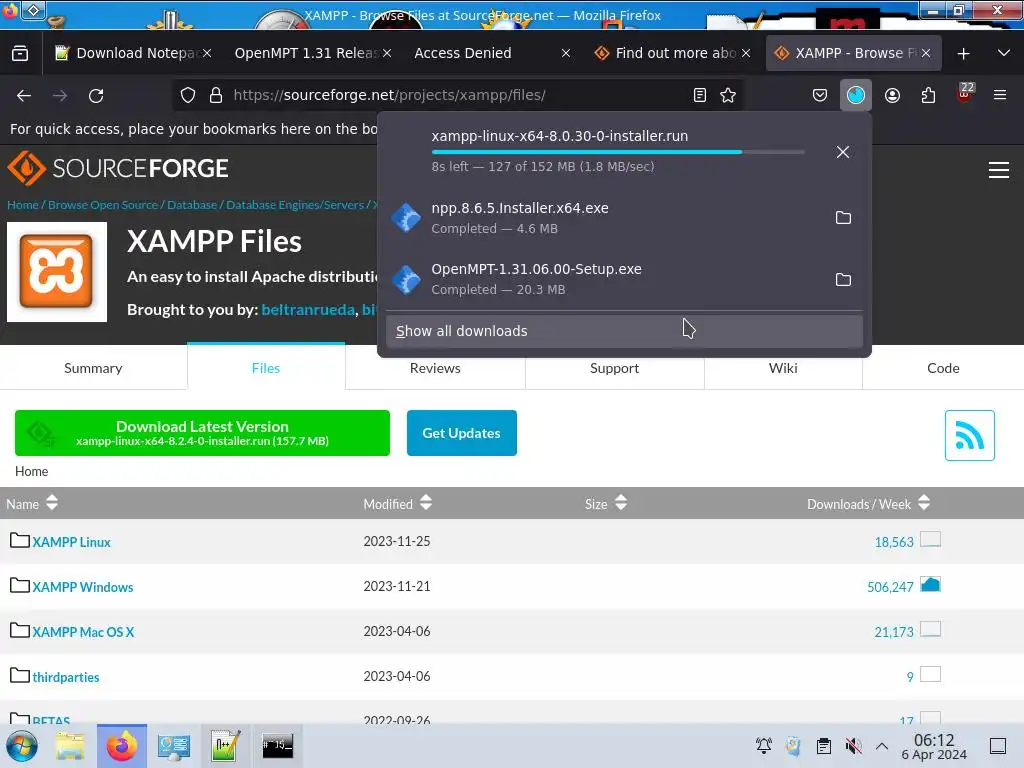This screenshot has height=768, width=1024.
Task: Switch to Download Notepad++ tab
Action: 131,53
